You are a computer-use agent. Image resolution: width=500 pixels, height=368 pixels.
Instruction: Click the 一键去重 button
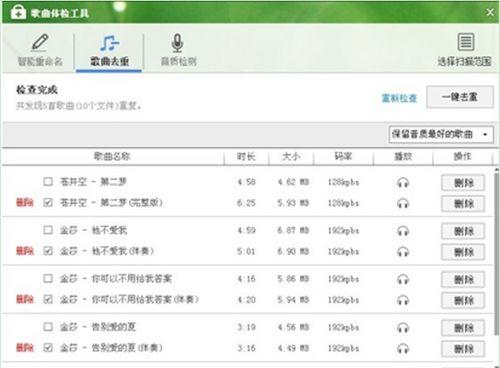point(460,97)
